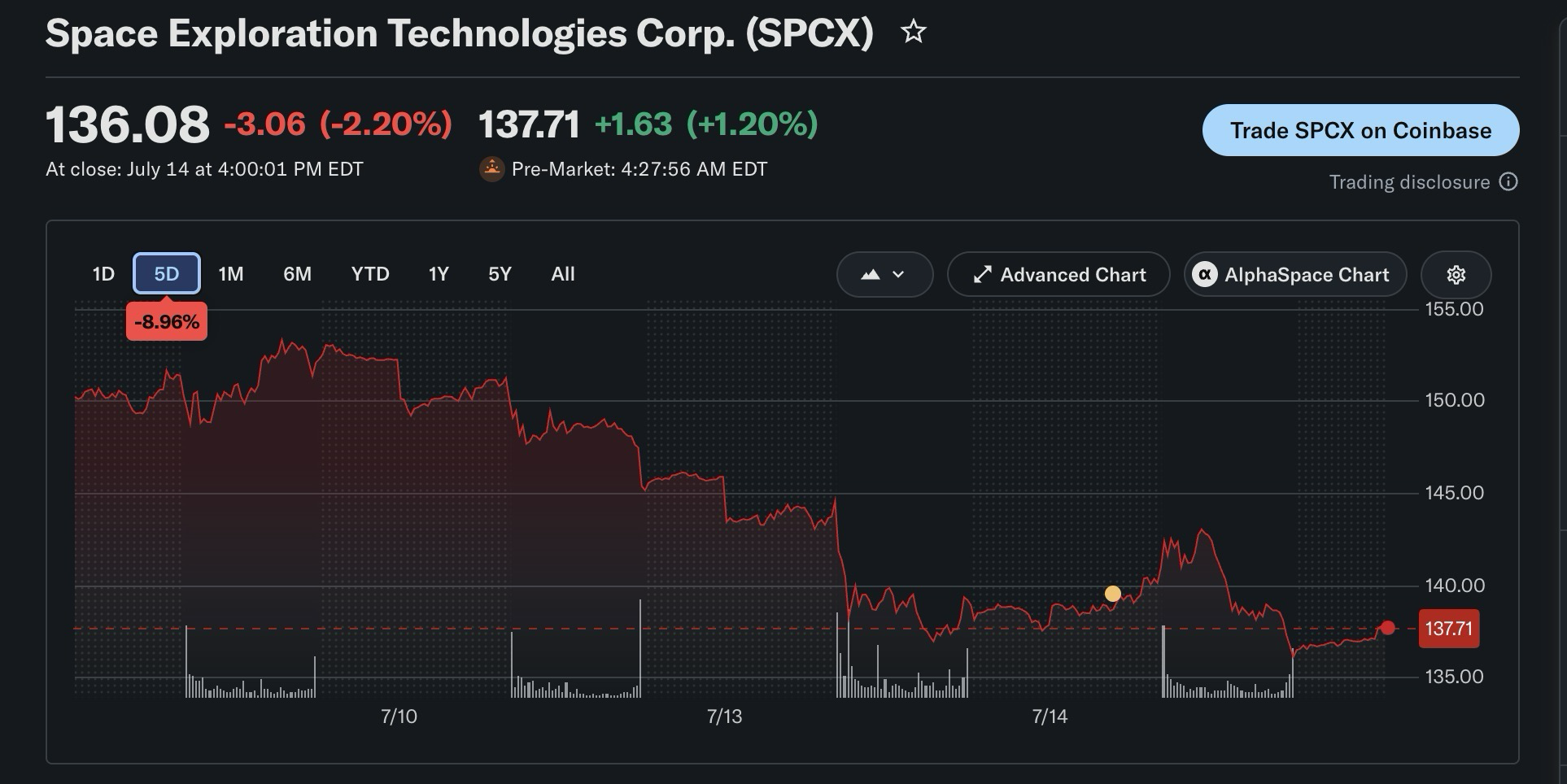Select the 1Y time range

click(439, 274)
